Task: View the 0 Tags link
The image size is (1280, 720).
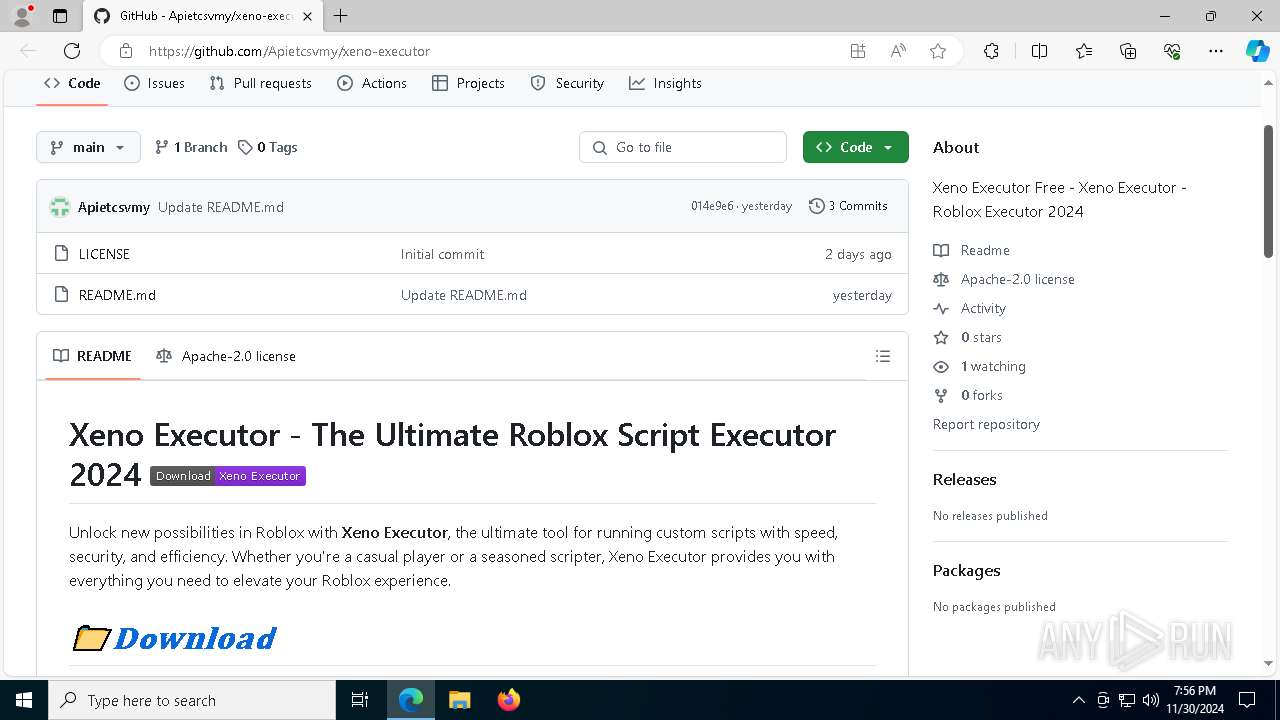Action: pos(268,147)
